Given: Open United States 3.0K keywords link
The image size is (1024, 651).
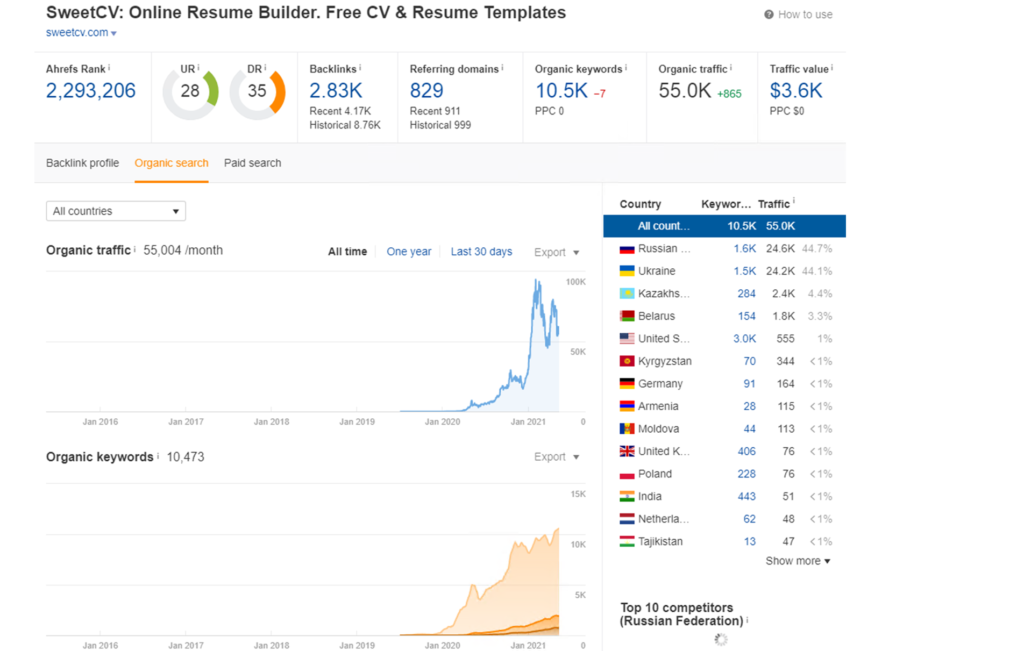Looking at the screenshot, I should click(x=744, y=339).
